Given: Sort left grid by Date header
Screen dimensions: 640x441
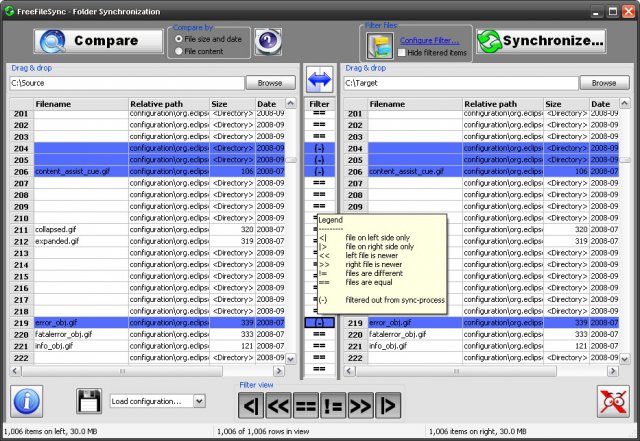Looking at the screenshot, I should pyautogui.click(x=270, y=104).
